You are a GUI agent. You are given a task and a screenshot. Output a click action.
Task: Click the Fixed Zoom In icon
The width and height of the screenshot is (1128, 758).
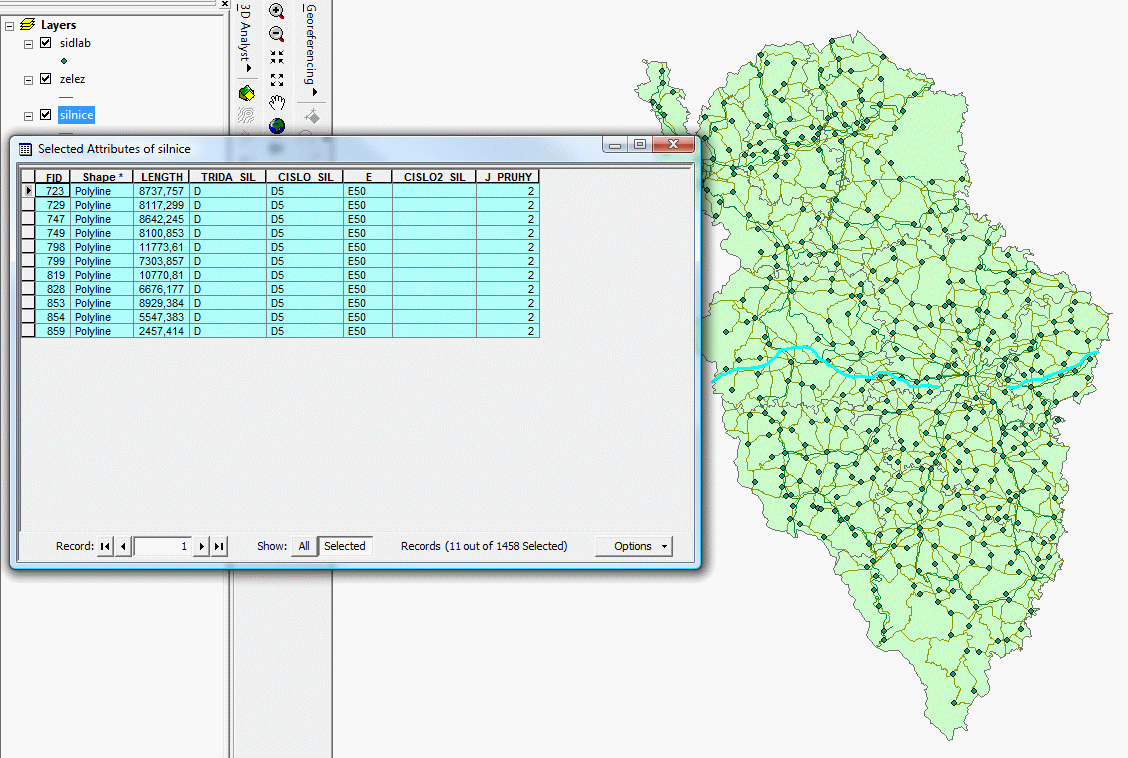tap(277, 57)
